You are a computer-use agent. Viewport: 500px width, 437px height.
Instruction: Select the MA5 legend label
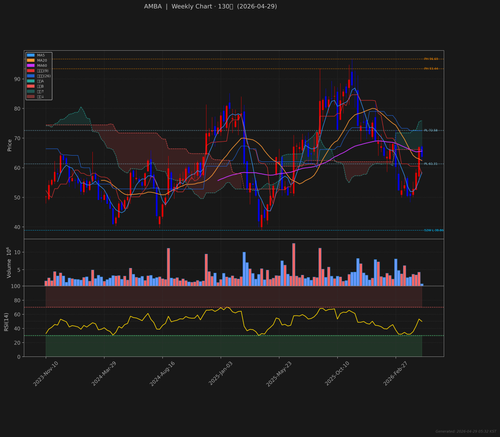(x=41, y=55)
